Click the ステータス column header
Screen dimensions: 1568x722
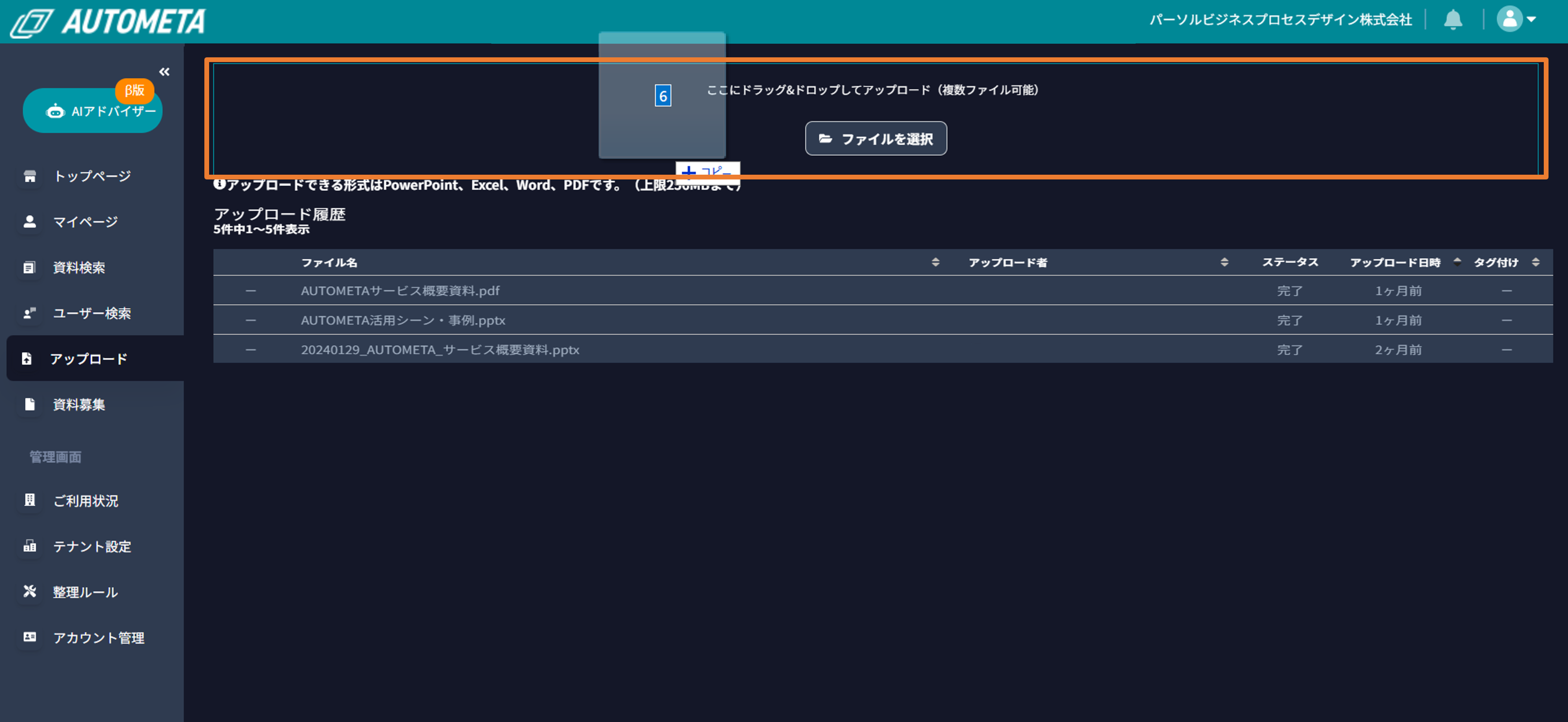pyautogui.click(x=1290, y=262)
